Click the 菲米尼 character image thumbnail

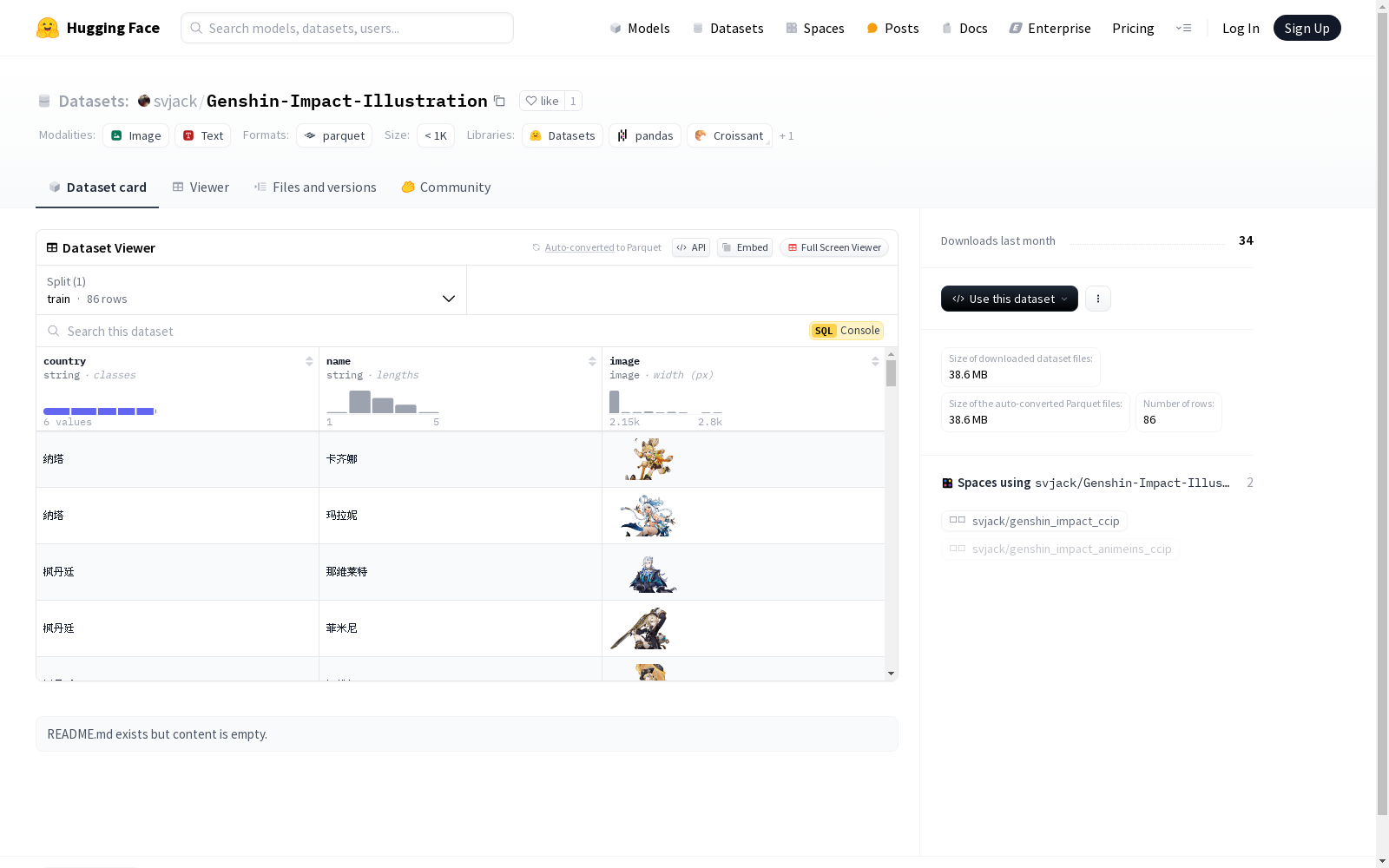tap(640, 628)
